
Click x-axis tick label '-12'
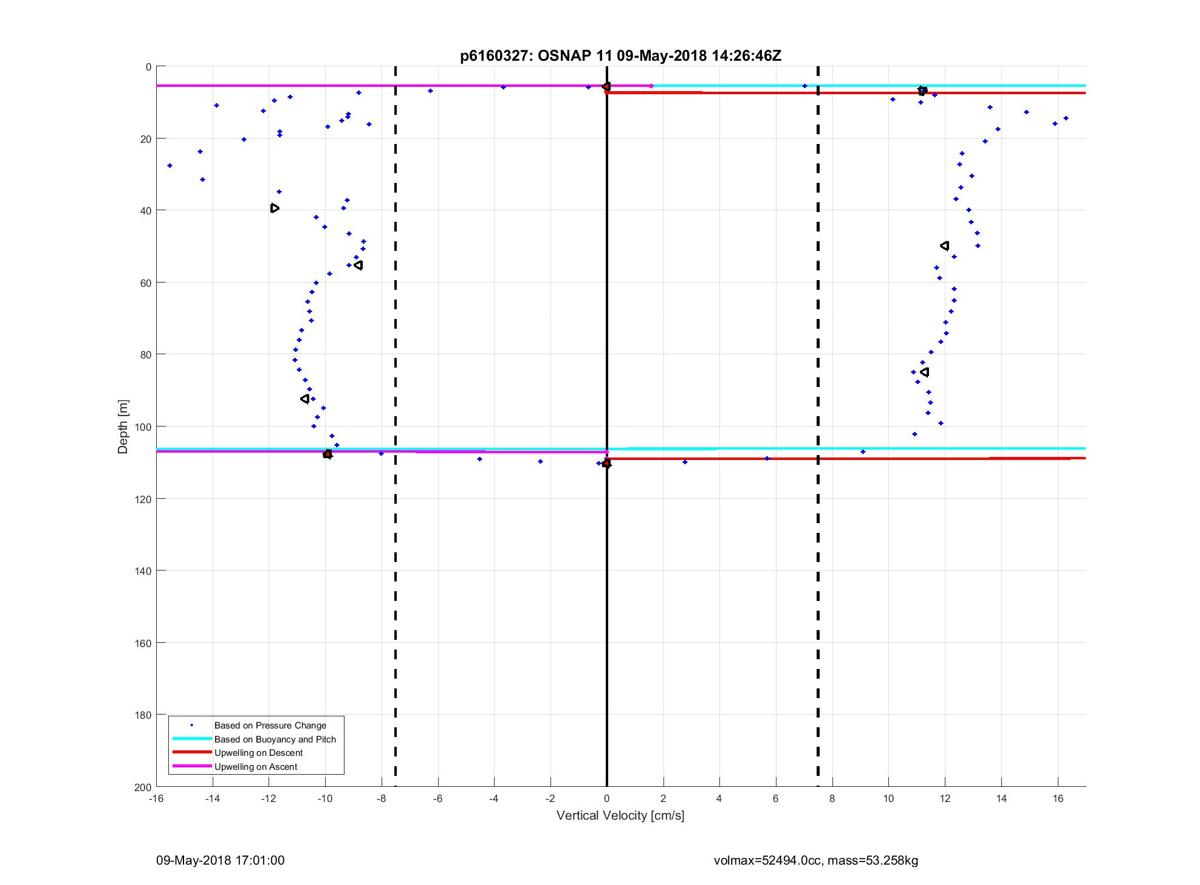click(x=269, y=799)
